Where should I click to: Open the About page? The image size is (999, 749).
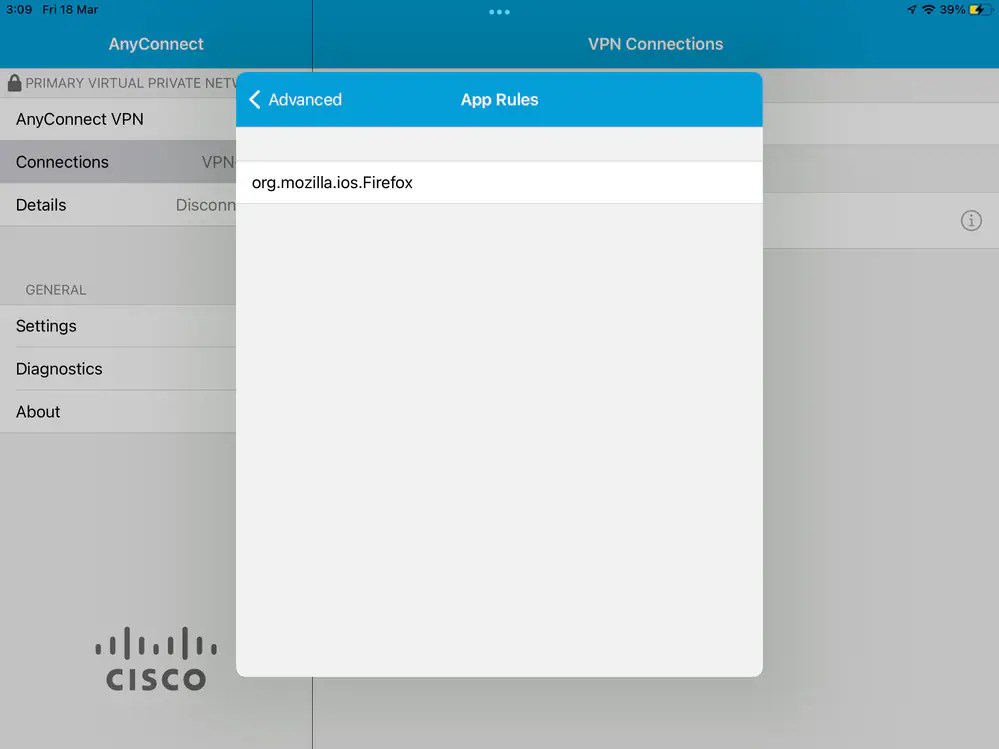38,411
